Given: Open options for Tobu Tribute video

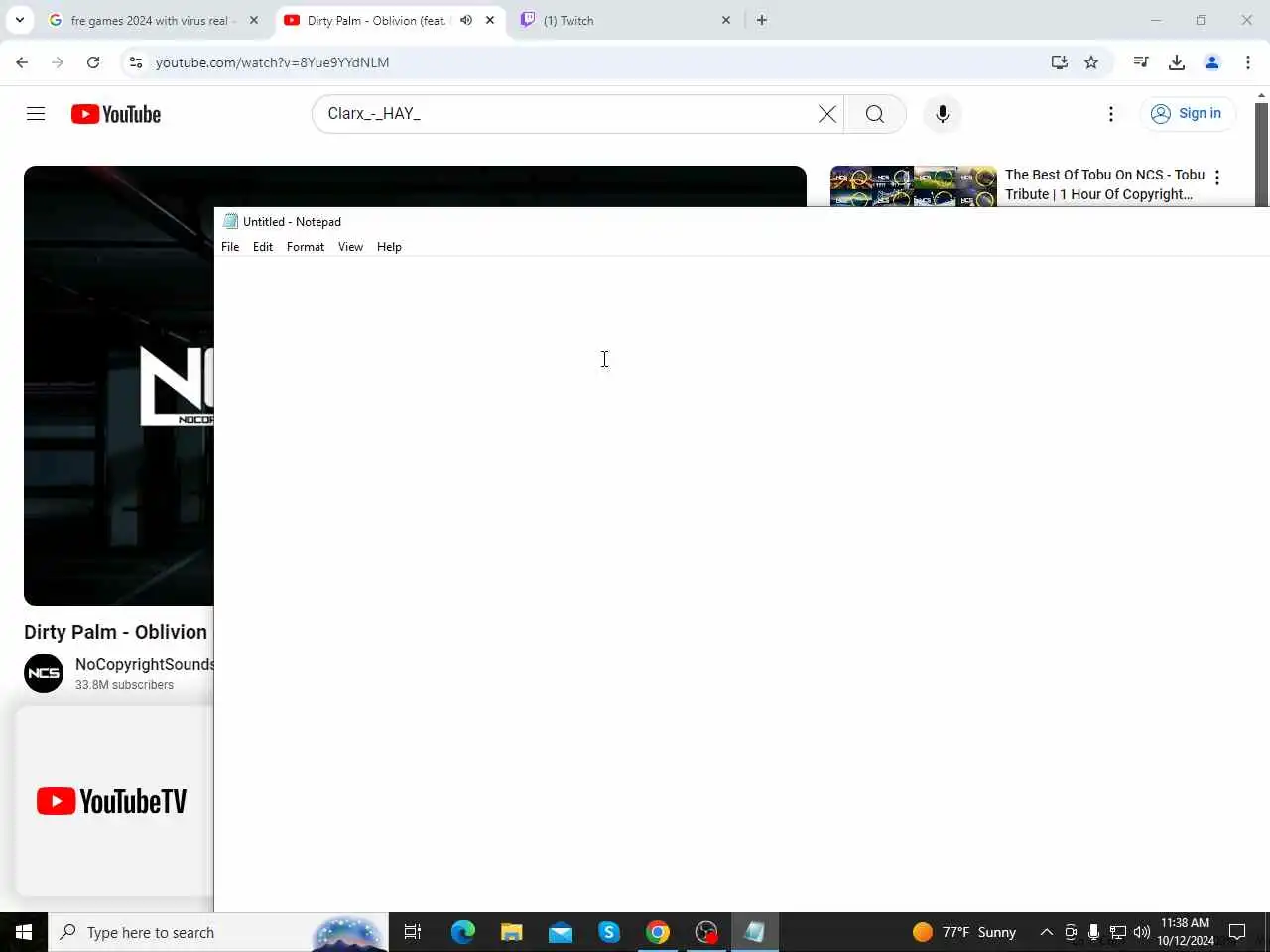Looking at the screenshot, I should click(x=1217, y=178).
